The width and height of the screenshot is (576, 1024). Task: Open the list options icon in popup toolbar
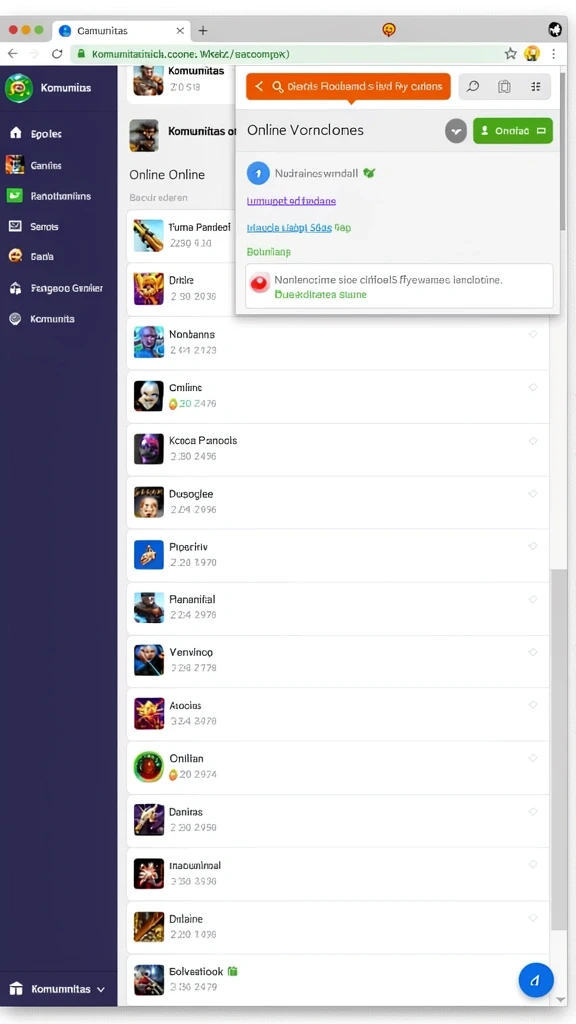536,86
